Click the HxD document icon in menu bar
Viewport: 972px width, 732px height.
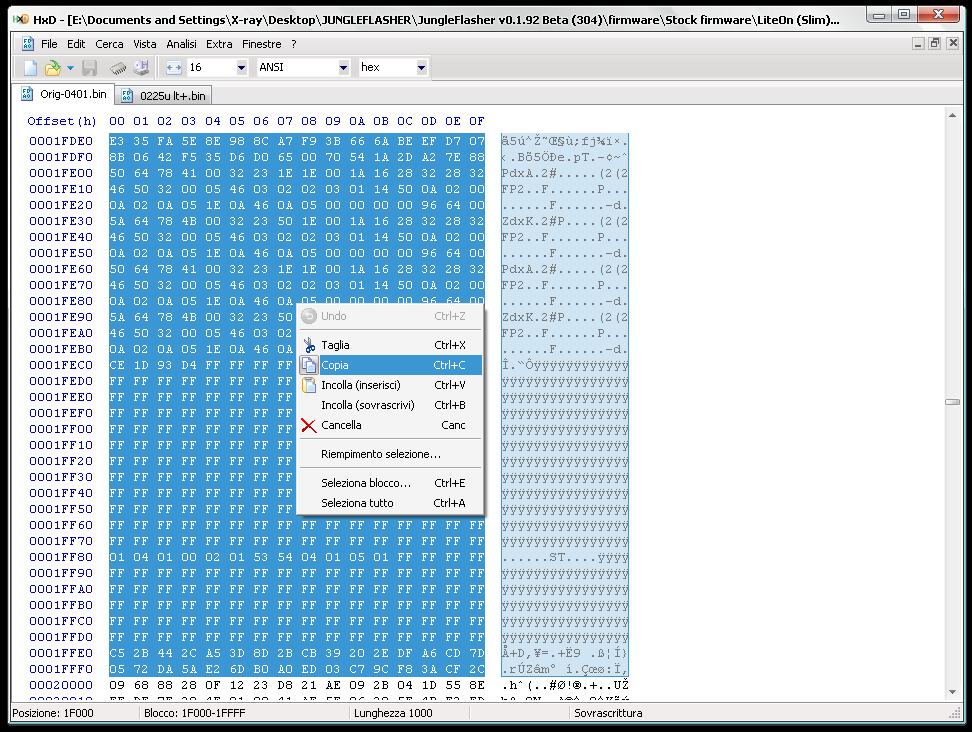(27, 43)
